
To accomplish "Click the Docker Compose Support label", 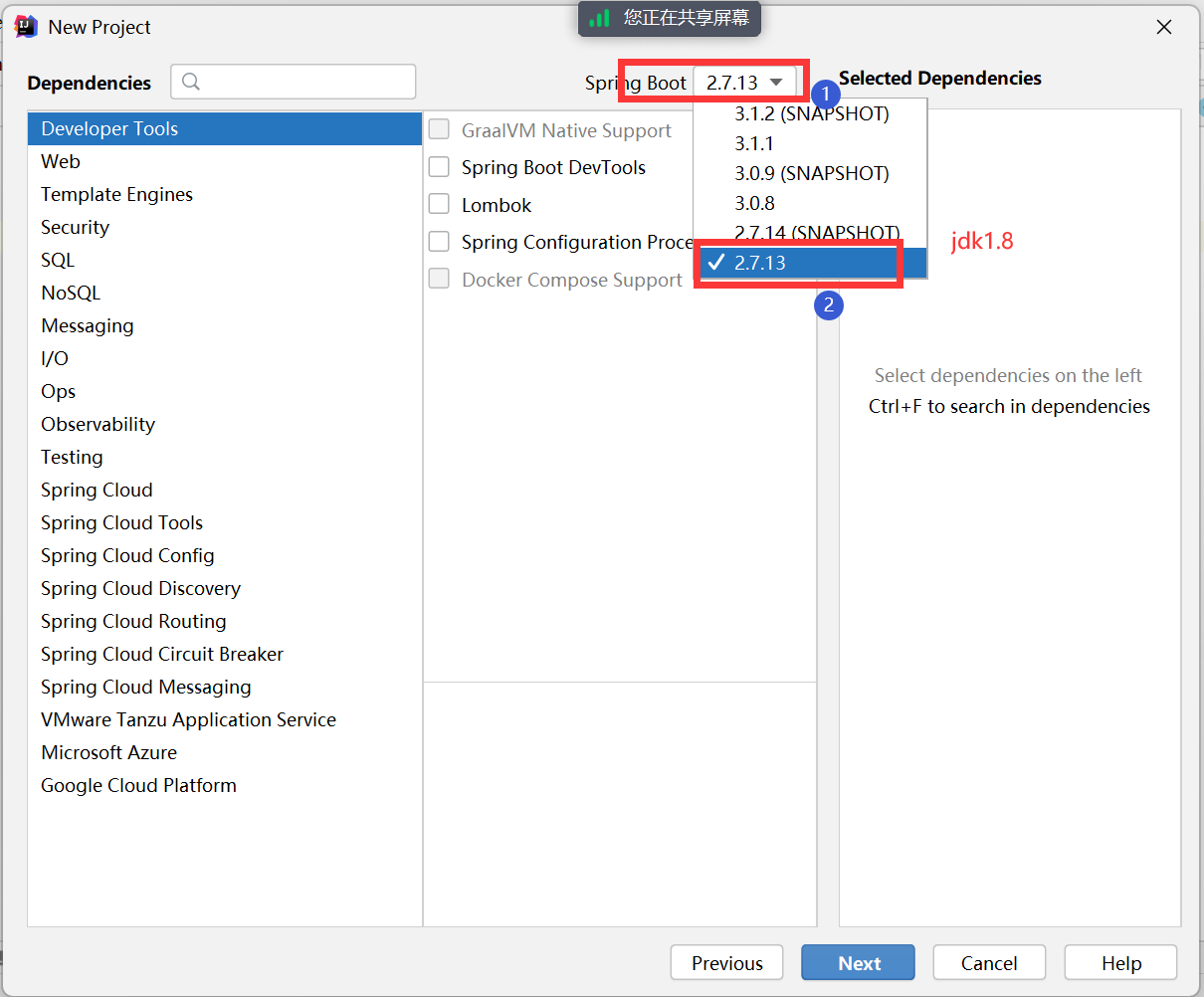I will (x=572, y=280).
